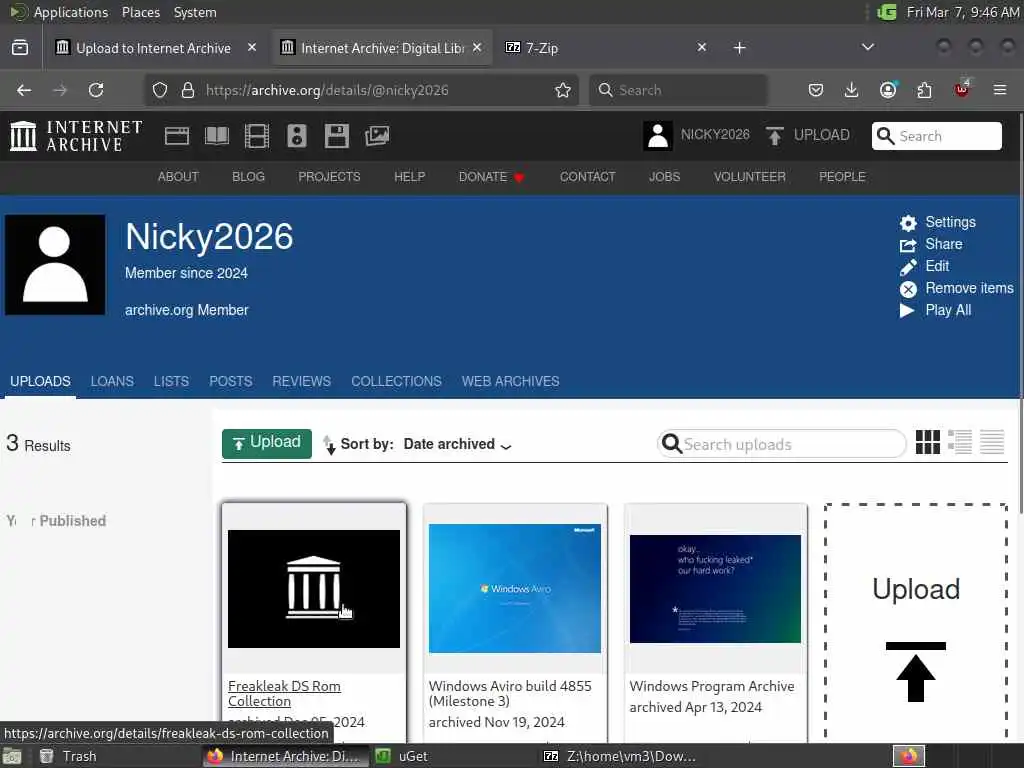Viewport: 1024px width, 768px height.
Task: Switch to extended list view
Action: tap(960, 442)
